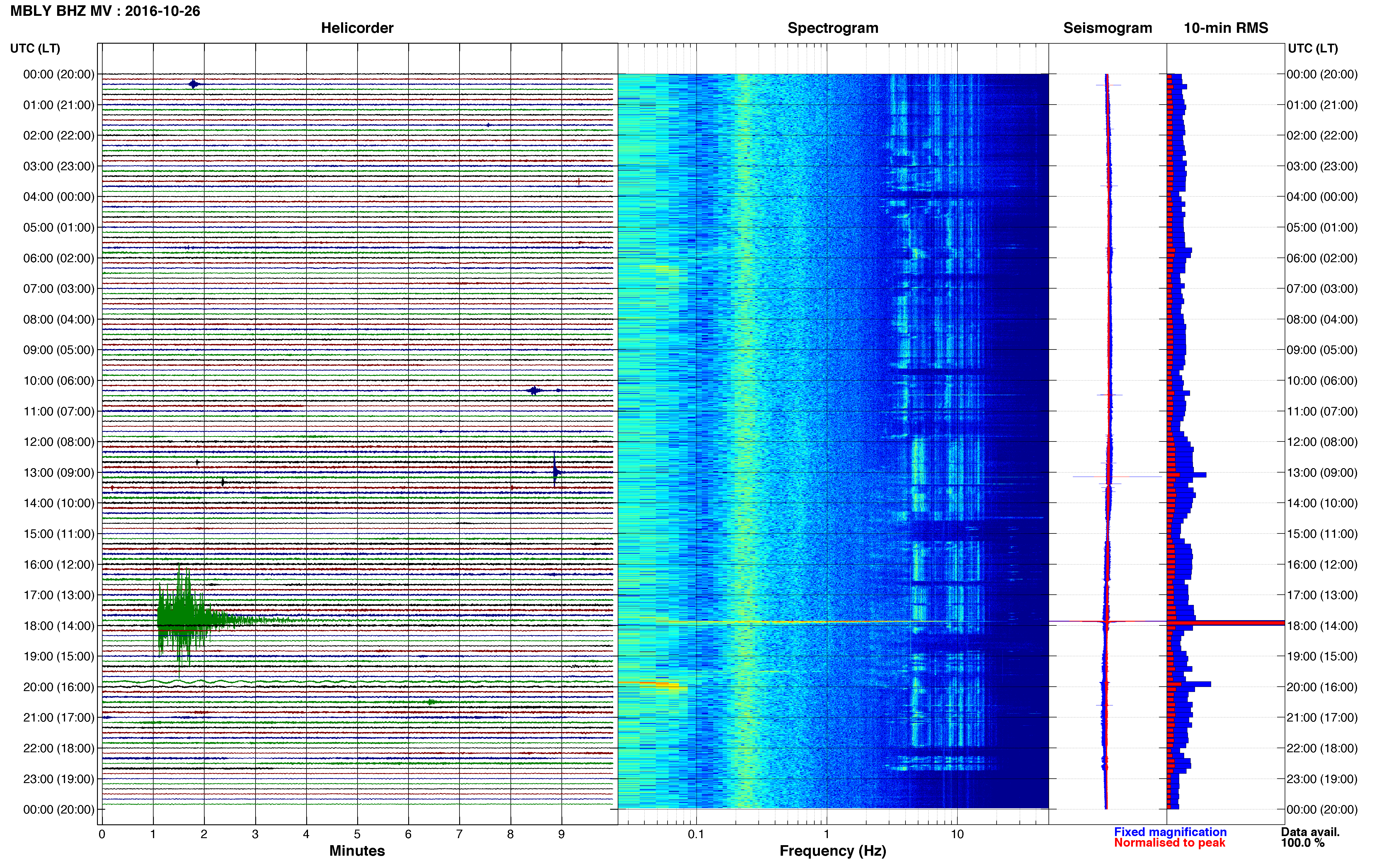This screenshot has height=868, width=1389.
Task: Click the RMS panel's "14:00 (10:00)" time label
Action: (x=1322, y=504)
